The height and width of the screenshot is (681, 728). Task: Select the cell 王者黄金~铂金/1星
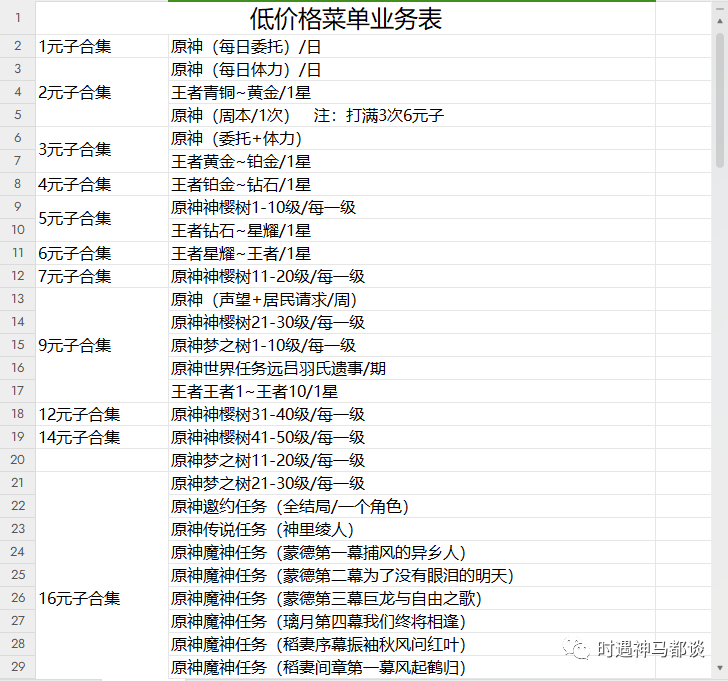411,161
